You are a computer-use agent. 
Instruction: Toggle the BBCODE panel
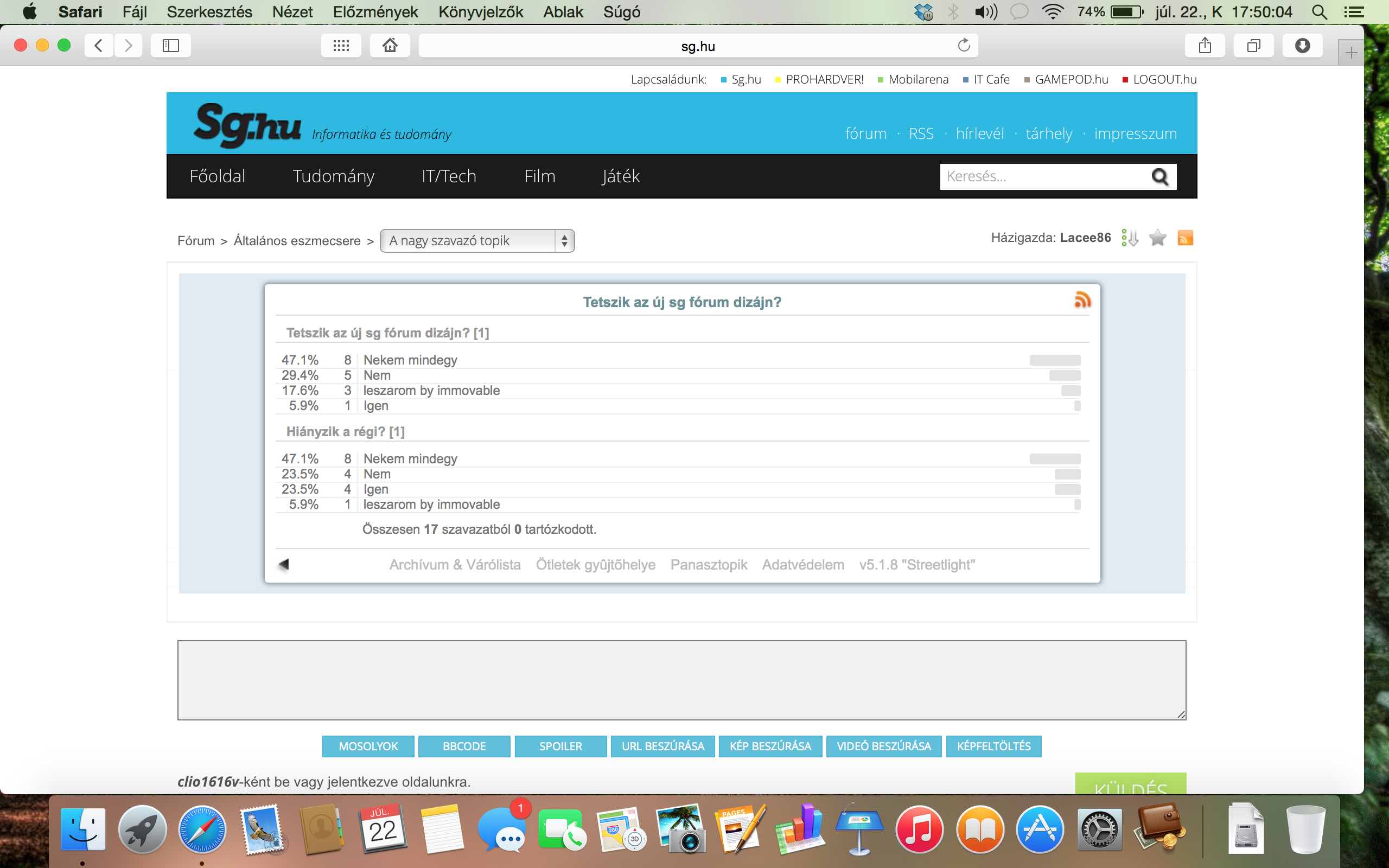(464, 746)
